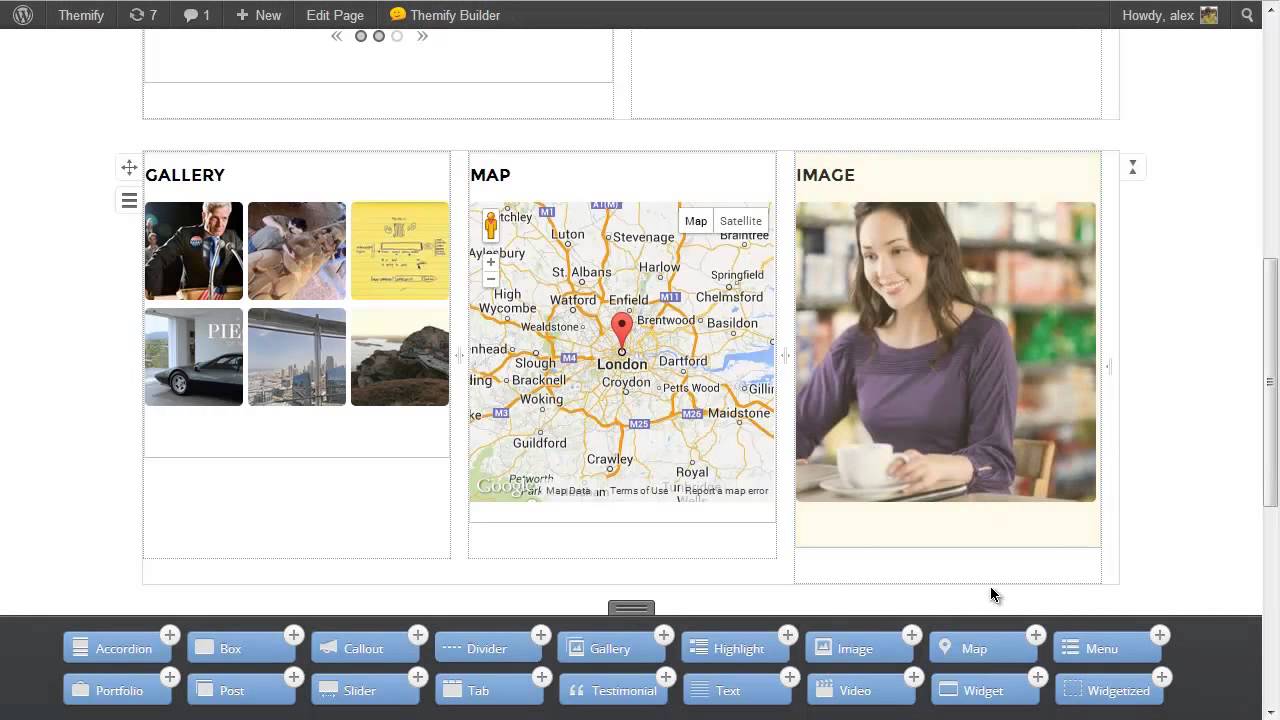
Task: Open the sports car gallery thumbnail
Action: pyautogui.click(x=194, y=357)
